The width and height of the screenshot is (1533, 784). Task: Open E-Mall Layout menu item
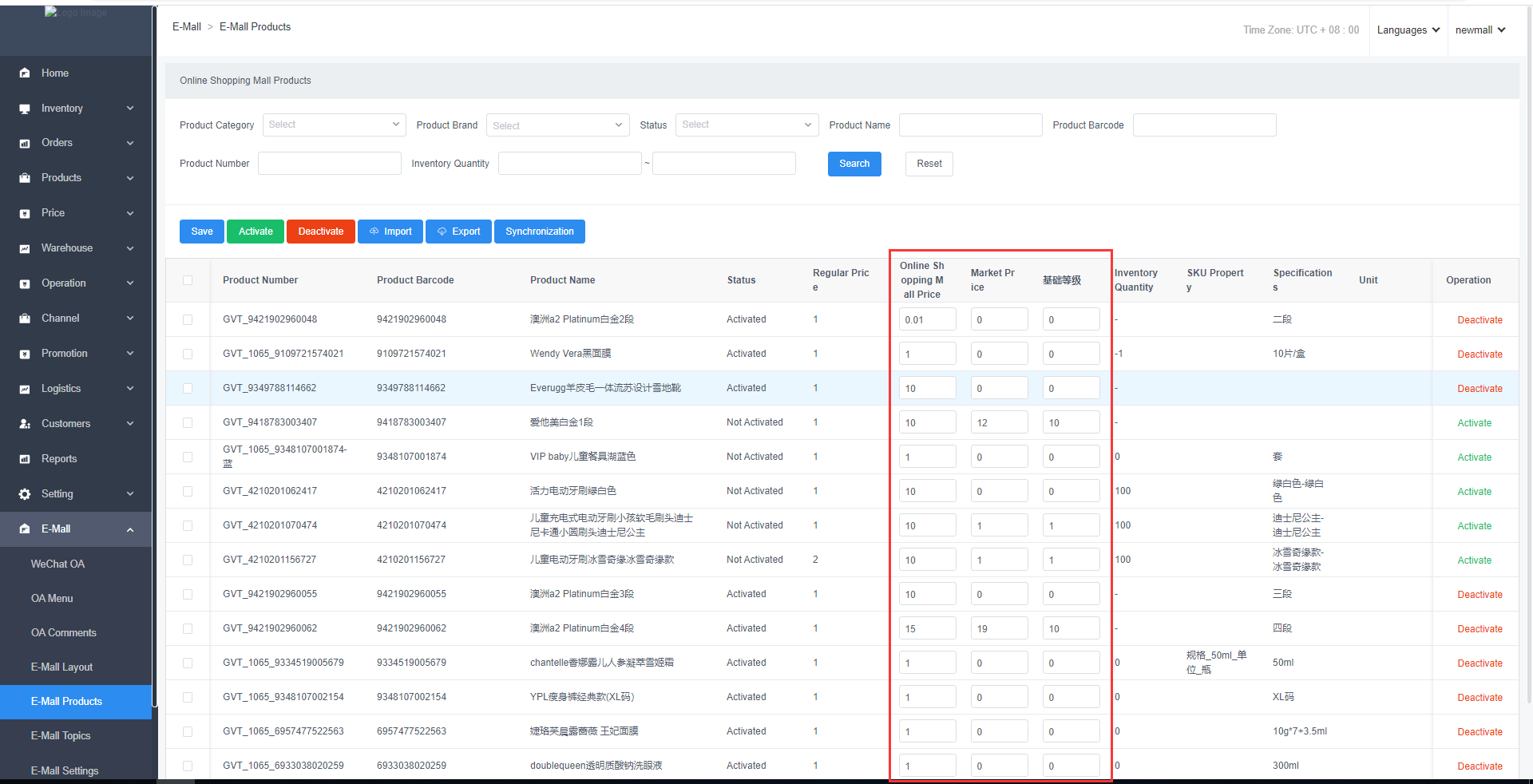[x=61, y=667]
